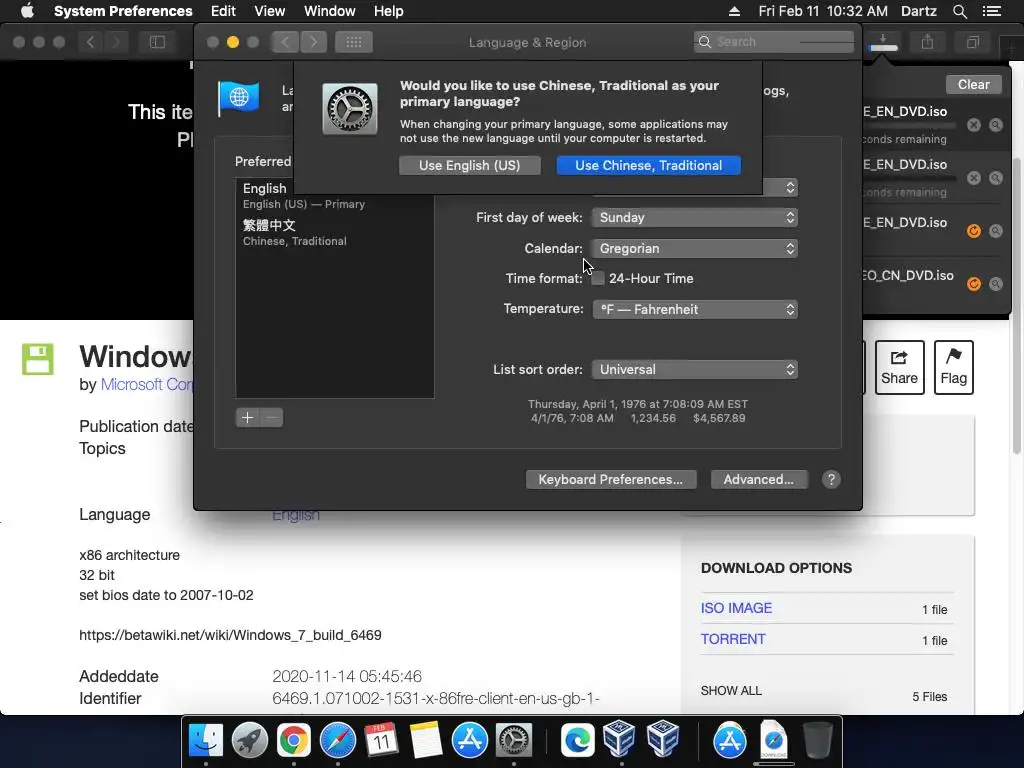Add a preferred language with plus button
The height and width of the screenshot is (768, 1024).
pyautogui.click(x=248, y=417)
